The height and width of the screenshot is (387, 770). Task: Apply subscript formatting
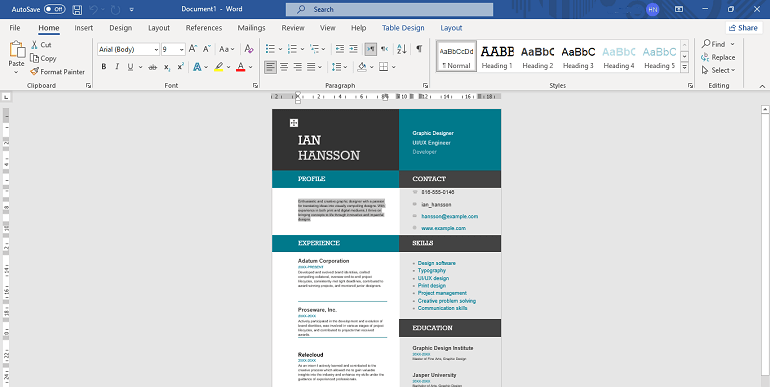(x=167, y=67)
